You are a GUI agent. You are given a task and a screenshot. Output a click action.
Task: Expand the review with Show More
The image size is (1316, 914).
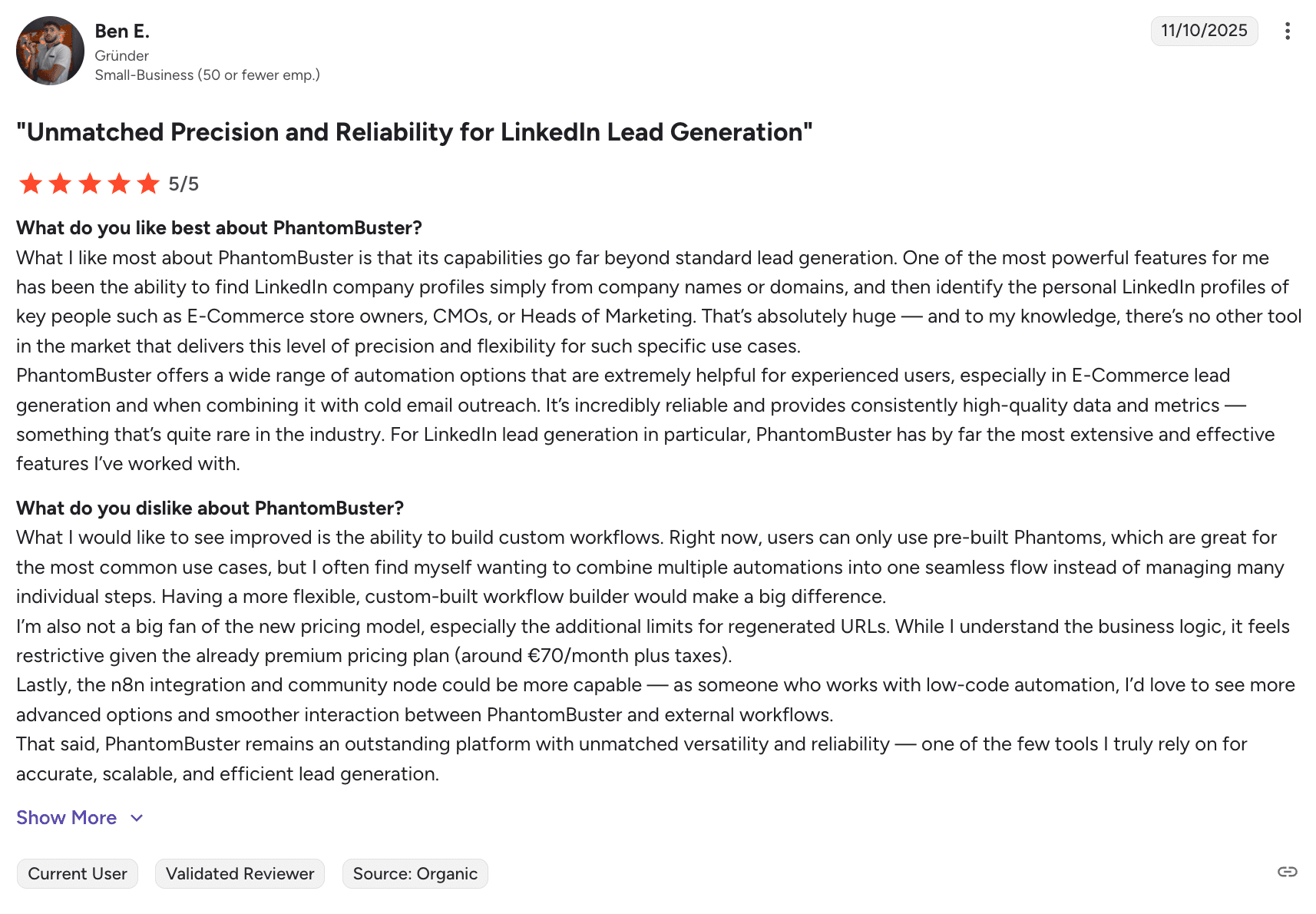[x=67, y=818]
